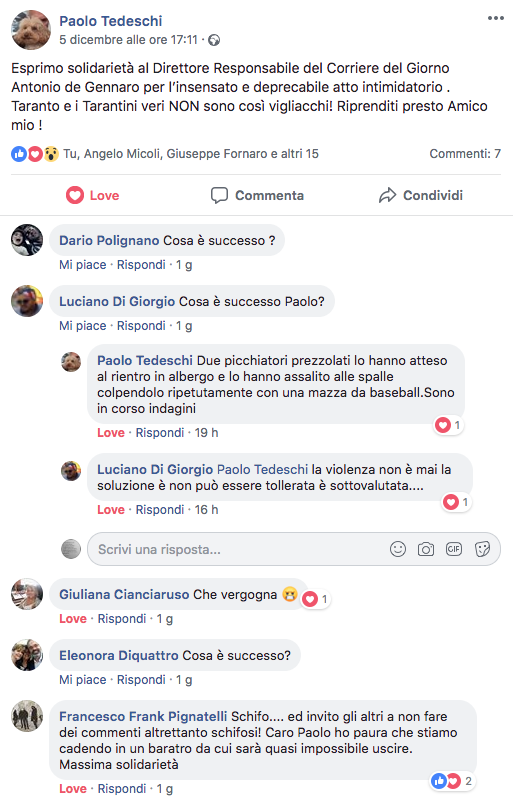Attach a photo with the camera icon
Screen dimensions: 513x806
click(426, 549)
